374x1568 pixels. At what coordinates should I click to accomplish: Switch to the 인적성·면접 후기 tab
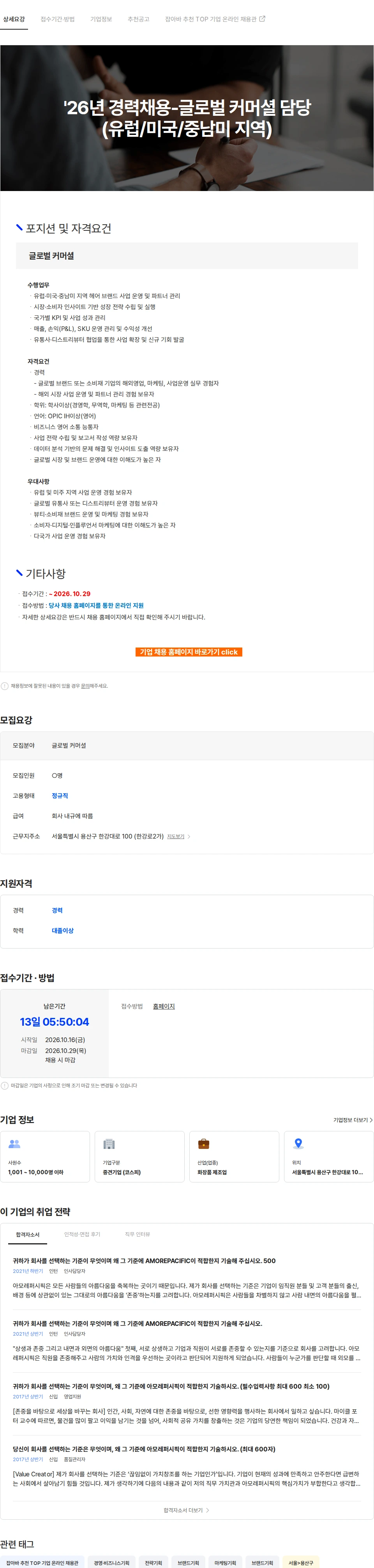click(82, 1234)
